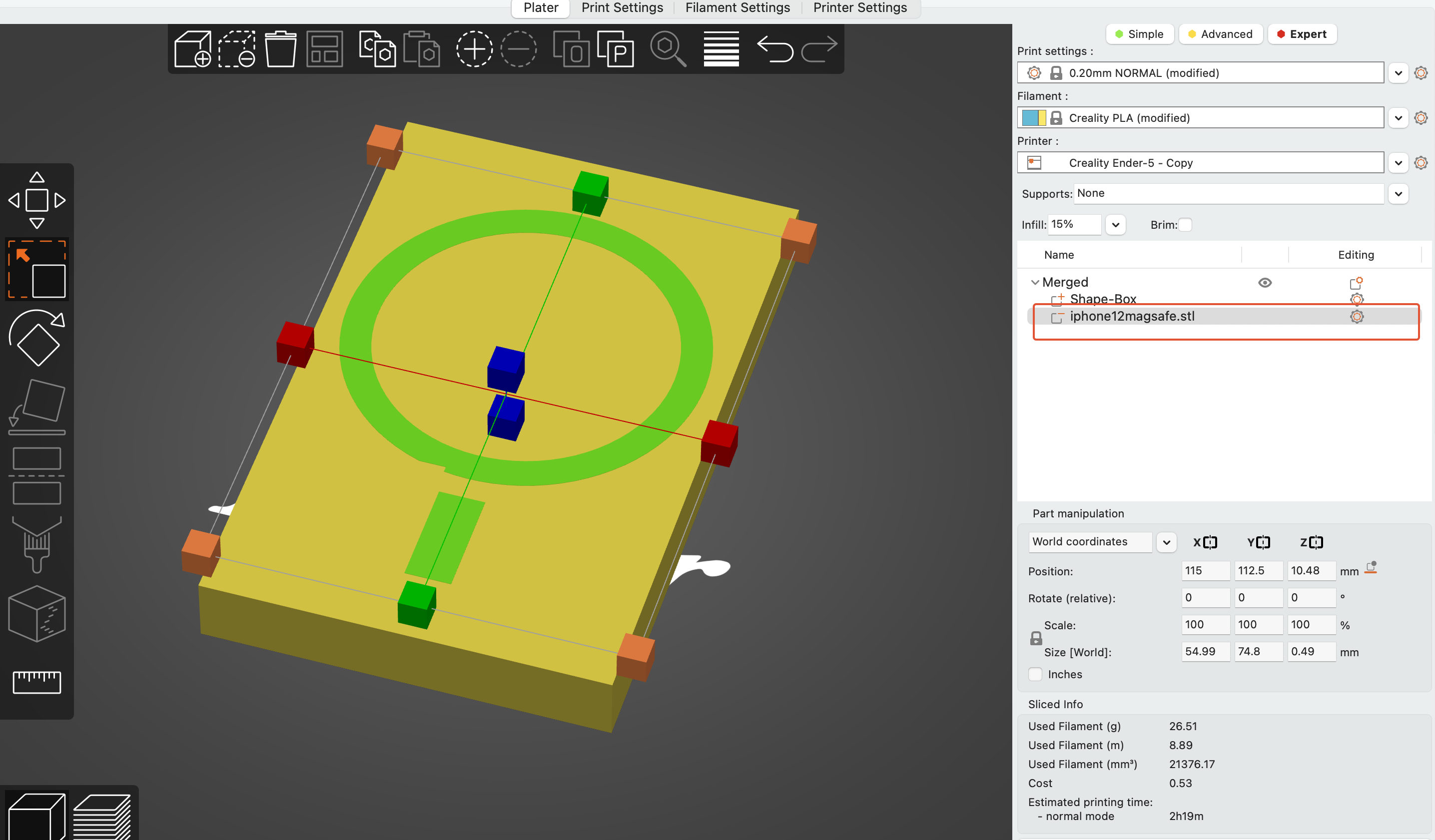Select the Measure ruler tool
1435x840 pixels.
[37, 682]
